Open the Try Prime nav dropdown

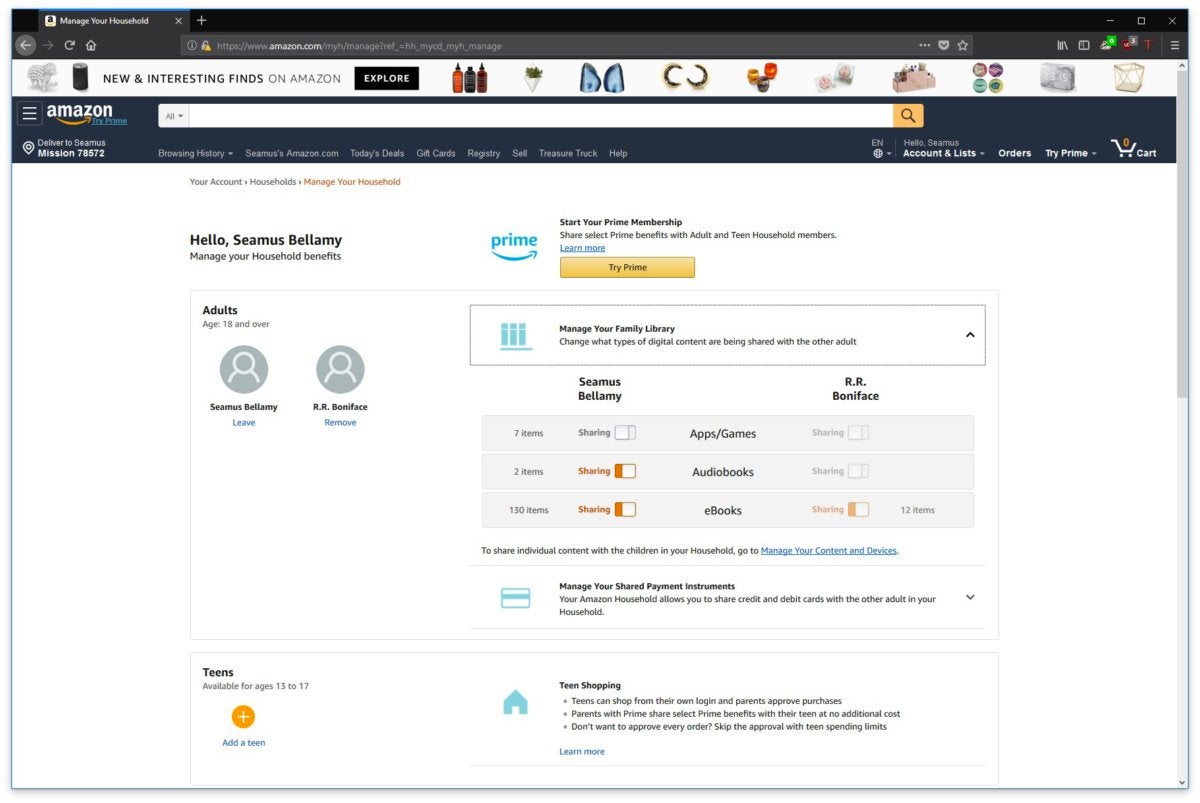point(1070,153)
